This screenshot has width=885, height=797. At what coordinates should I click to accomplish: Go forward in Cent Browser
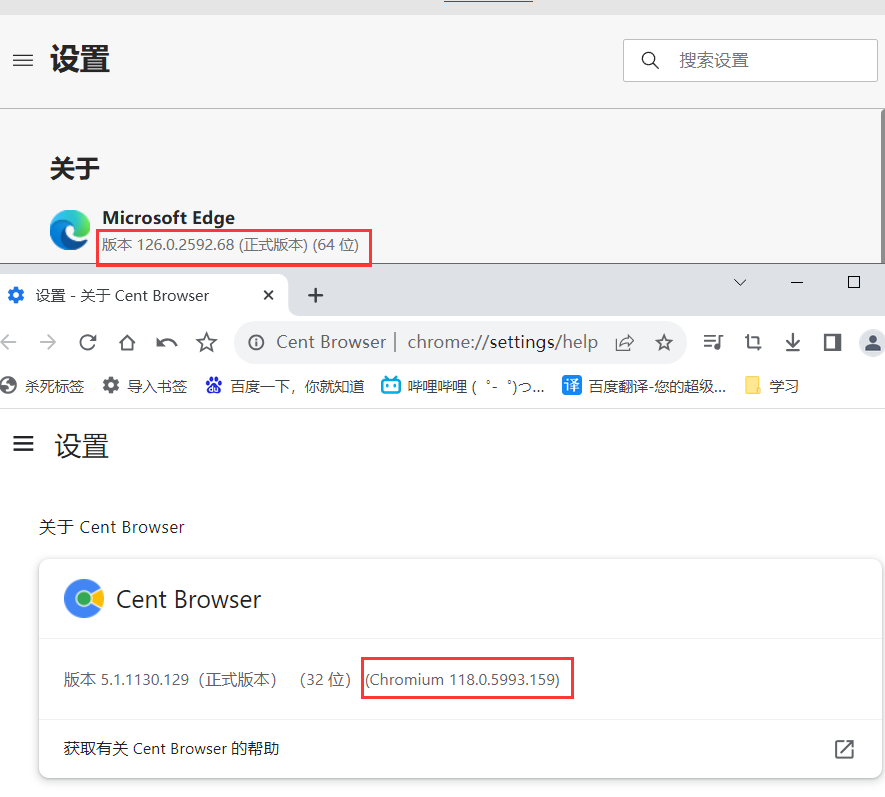[48, 342]
